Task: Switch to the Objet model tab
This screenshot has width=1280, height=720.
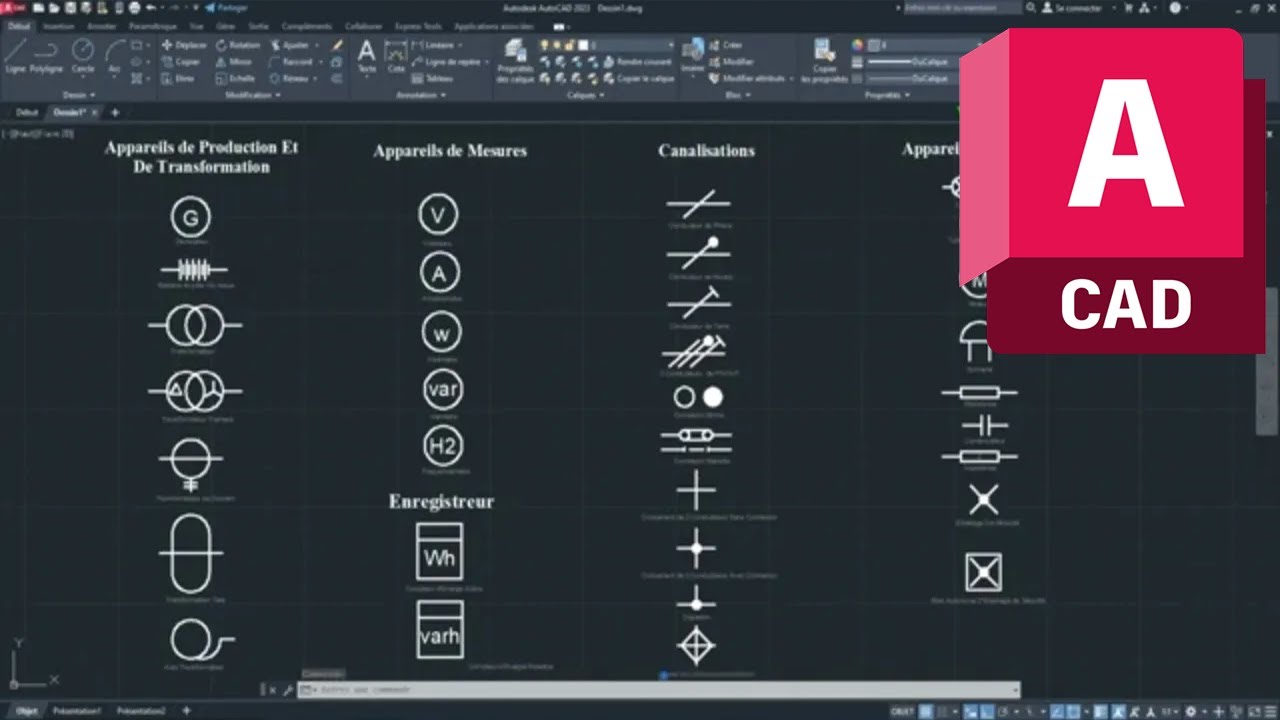Action: (x=26, y=711)
